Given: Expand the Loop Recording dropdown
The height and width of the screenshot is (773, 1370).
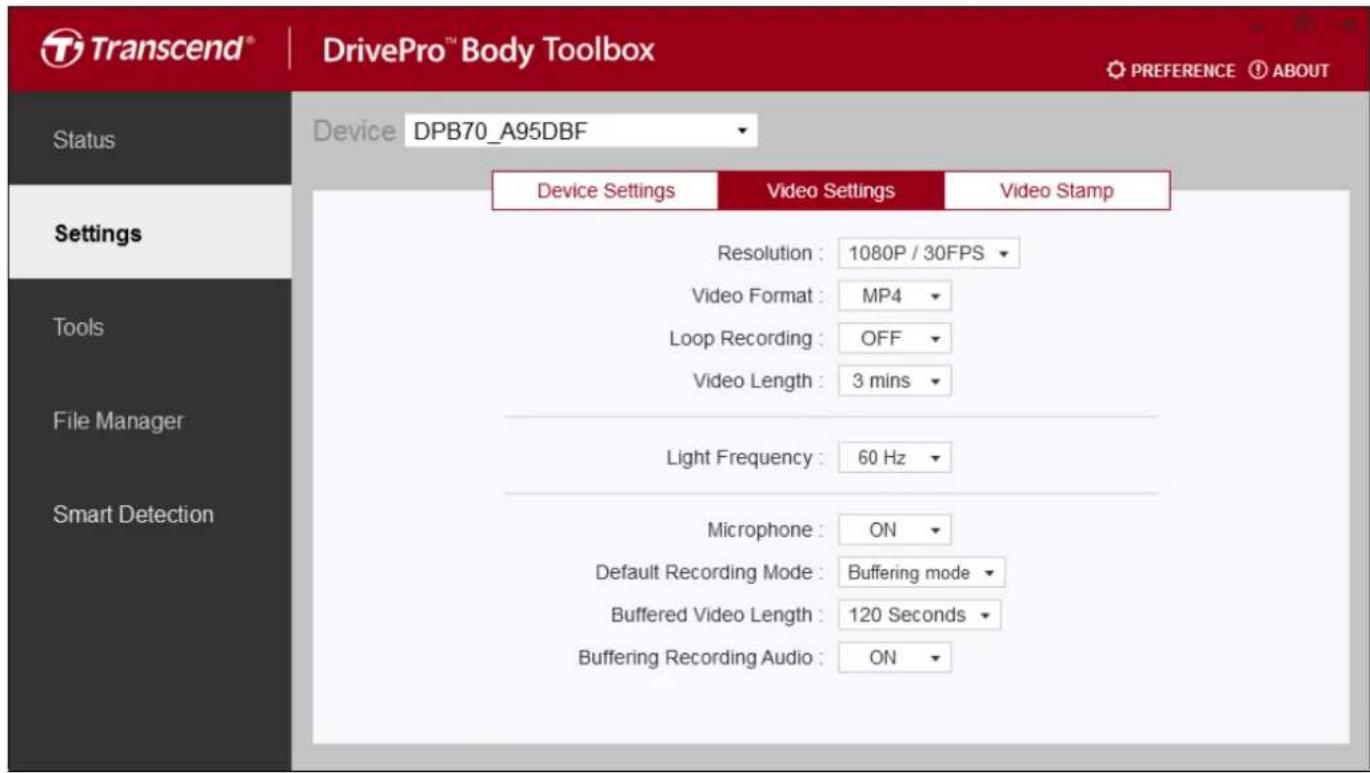Looking at the screenshot, I should (x=895, y=338).
